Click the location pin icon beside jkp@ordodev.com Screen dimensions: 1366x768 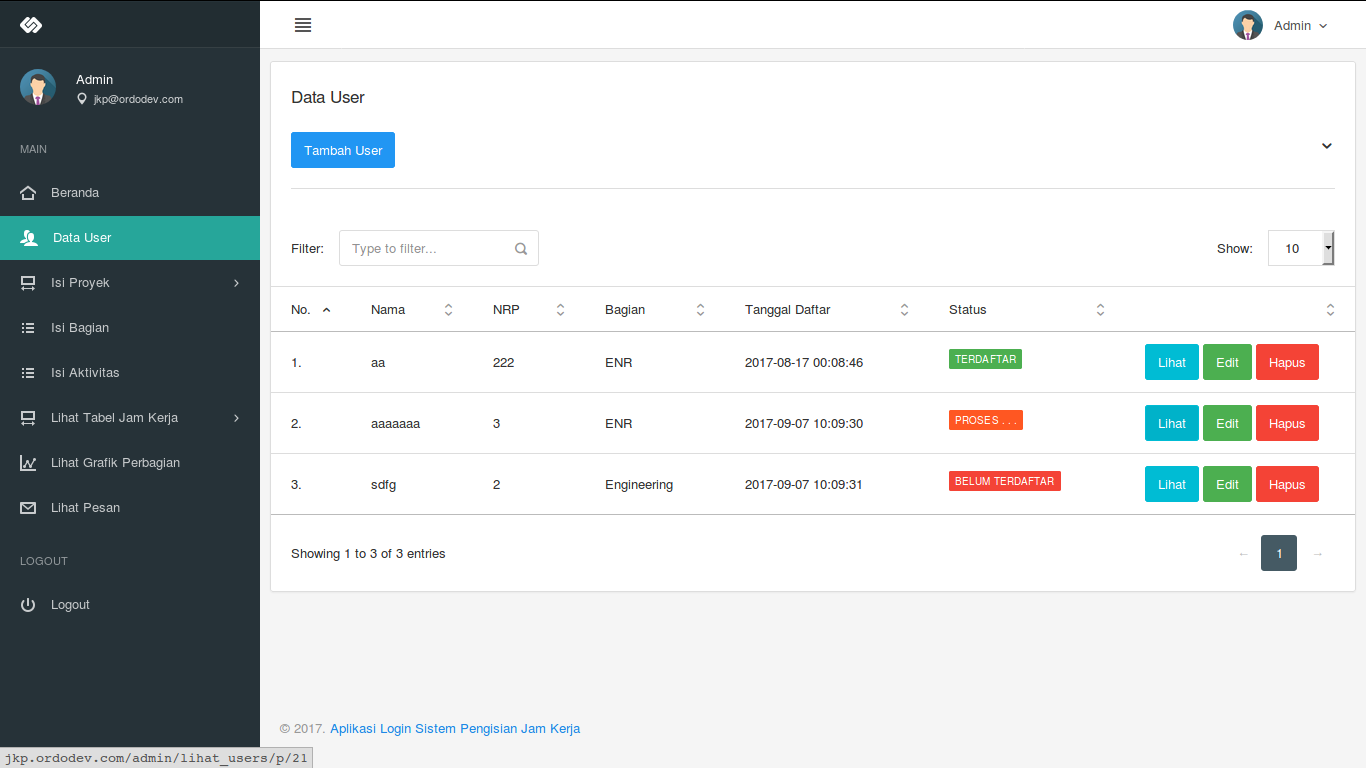coord(82,99)
